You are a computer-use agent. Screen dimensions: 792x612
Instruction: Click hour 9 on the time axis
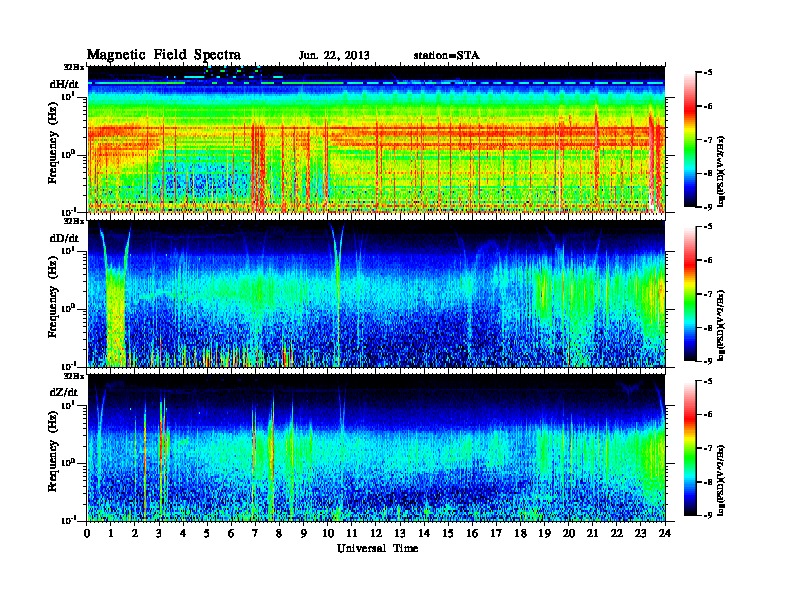tap(304, 533)
